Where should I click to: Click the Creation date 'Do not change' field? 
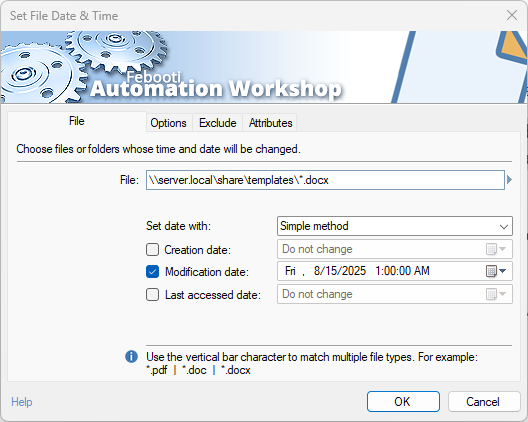click(x=395, y=249)
